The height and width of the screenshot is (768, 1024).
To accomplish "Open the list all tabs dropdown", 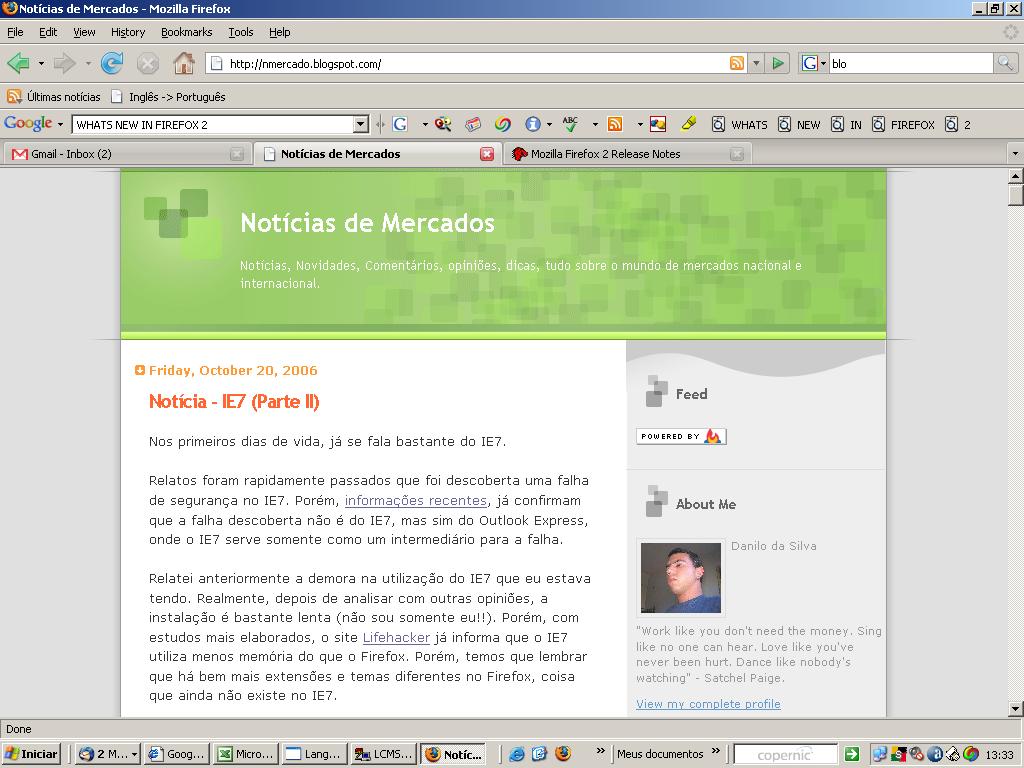I will click(1015, 153).
